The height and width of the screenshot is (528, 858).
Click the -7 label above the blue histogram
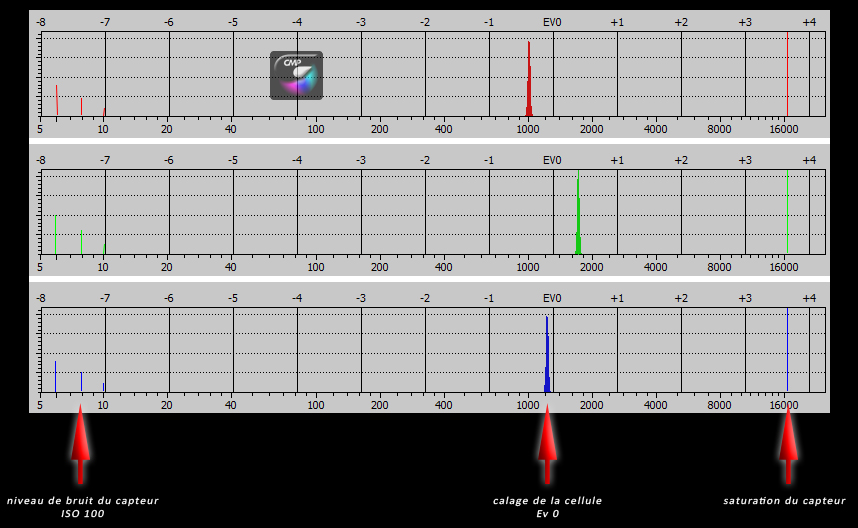coord(105,298)
